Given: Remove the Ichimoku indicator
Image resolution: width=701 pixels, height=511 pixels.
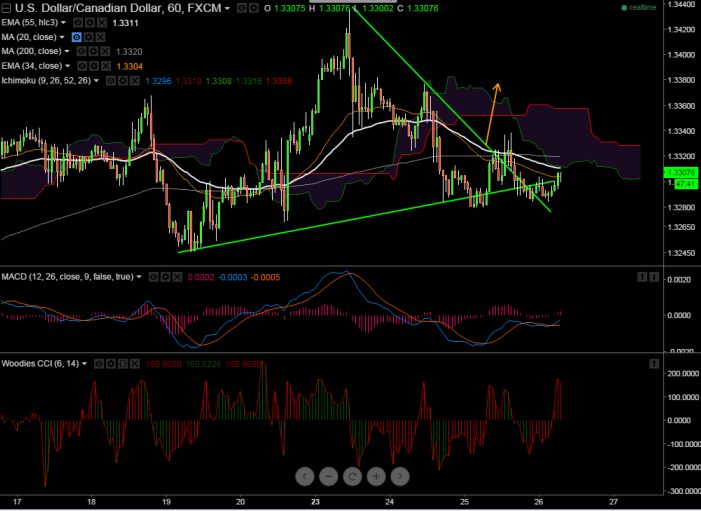Looking at the screenshot, I should [135, 81].
